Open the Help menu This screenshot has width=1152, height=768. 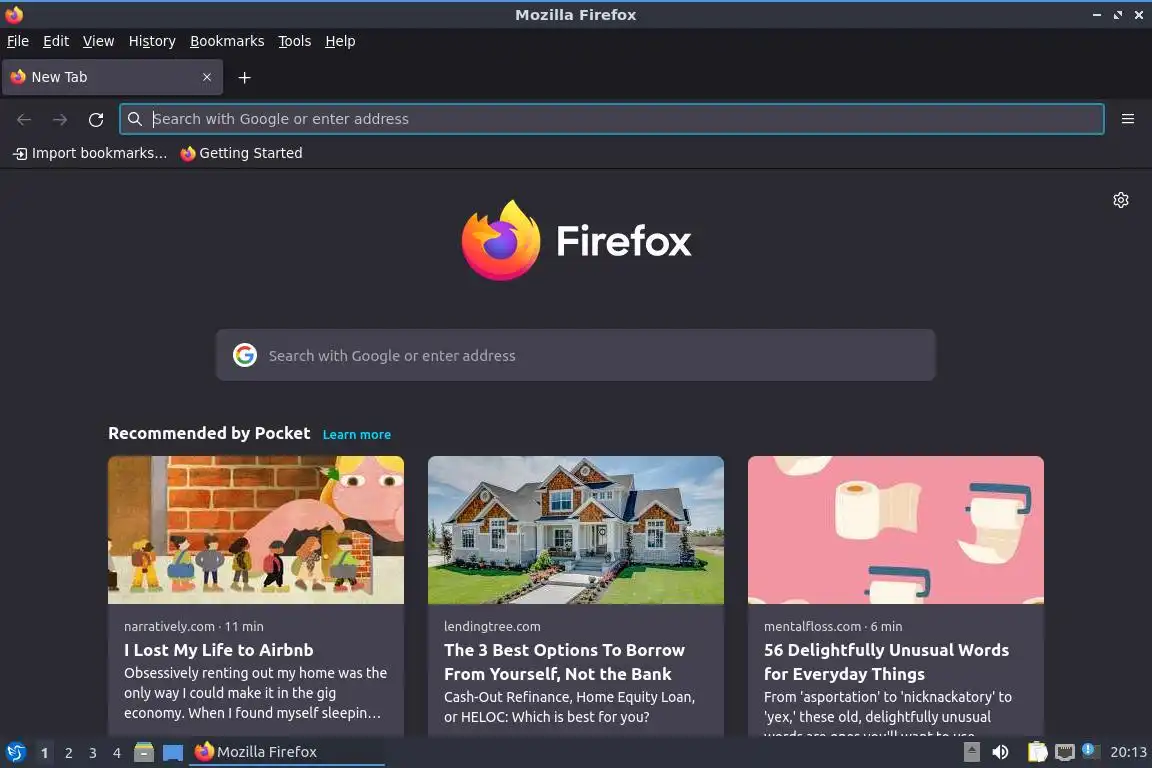coord(340,41)
